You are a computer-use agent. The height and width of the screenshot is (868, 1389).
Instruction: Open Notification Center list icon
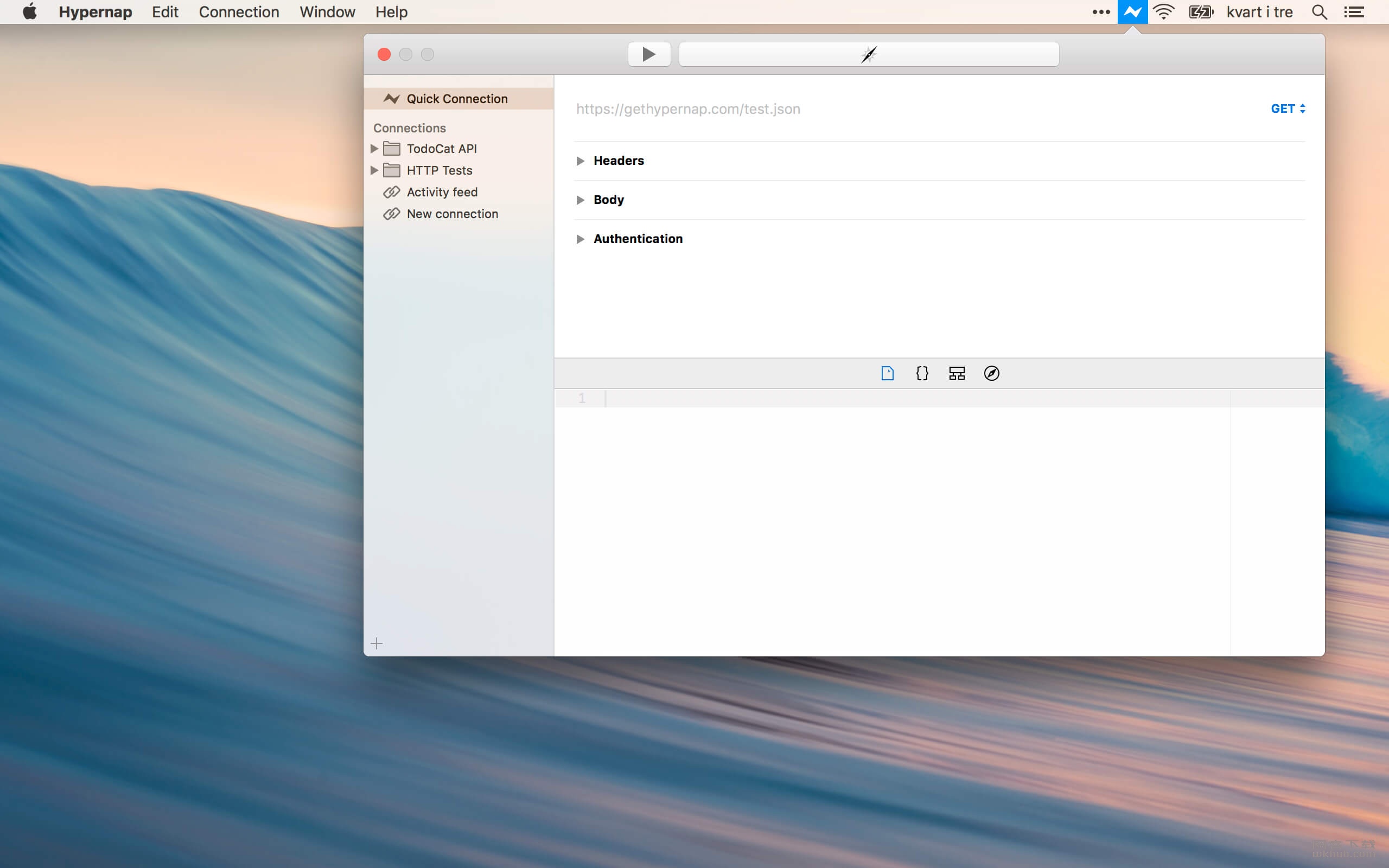coord(1354,11)
